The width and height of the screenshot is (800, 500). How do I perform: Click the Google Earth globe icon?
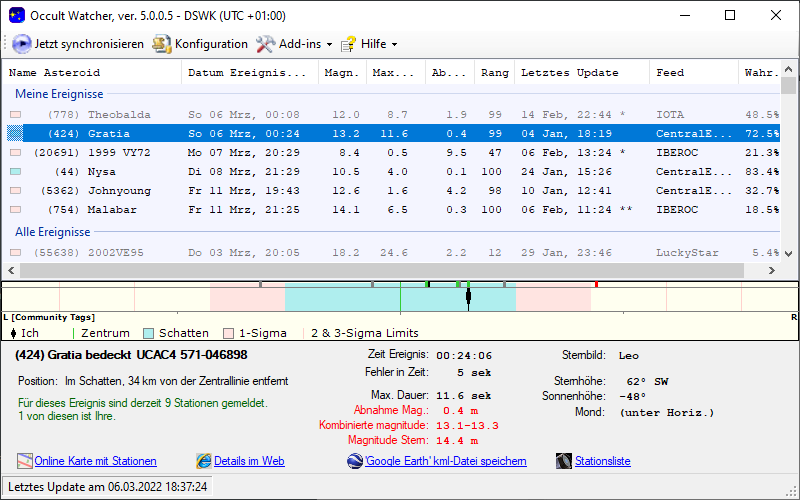[x=355, y=461]
